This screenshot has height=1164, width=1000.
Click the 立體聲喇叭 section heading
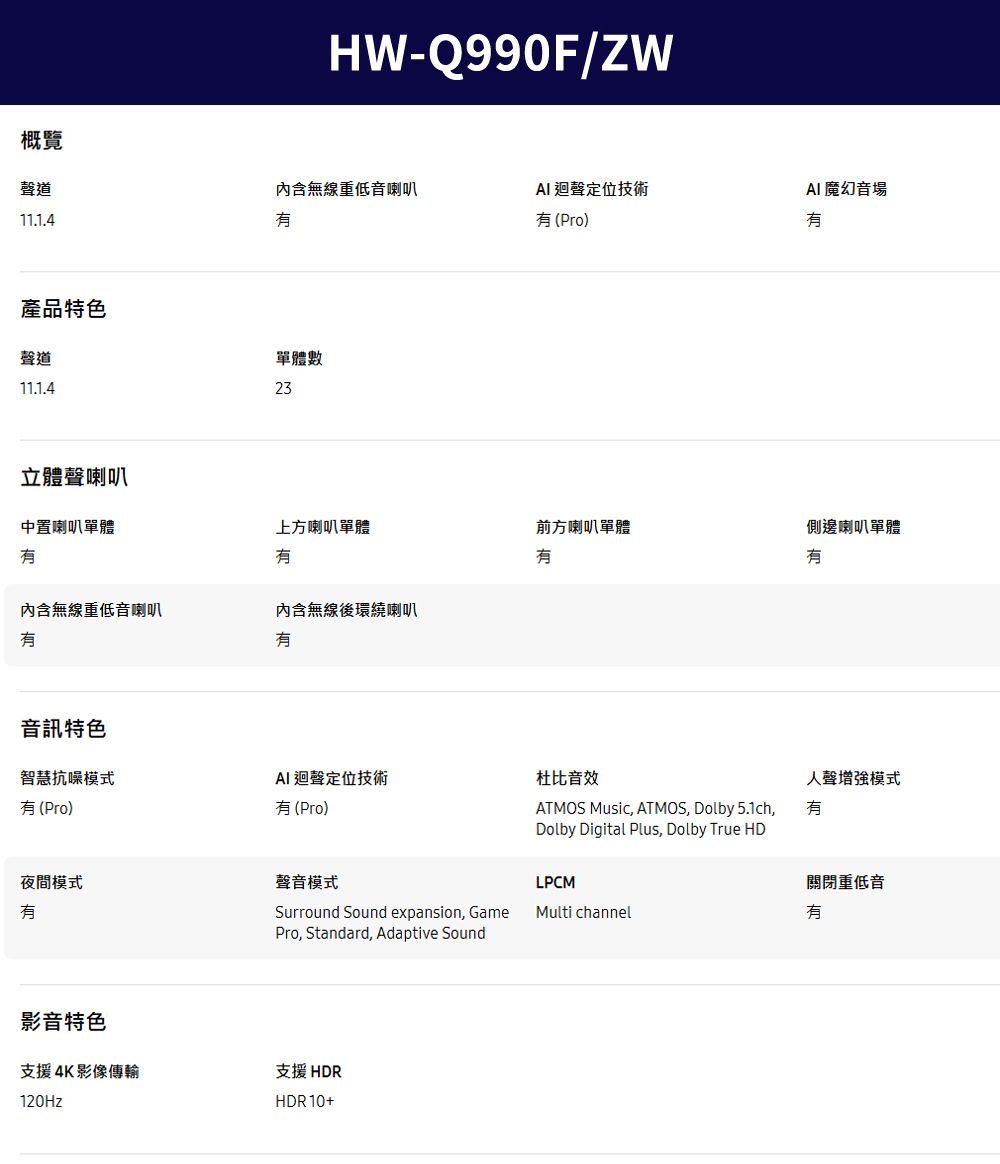click(73, 477)
